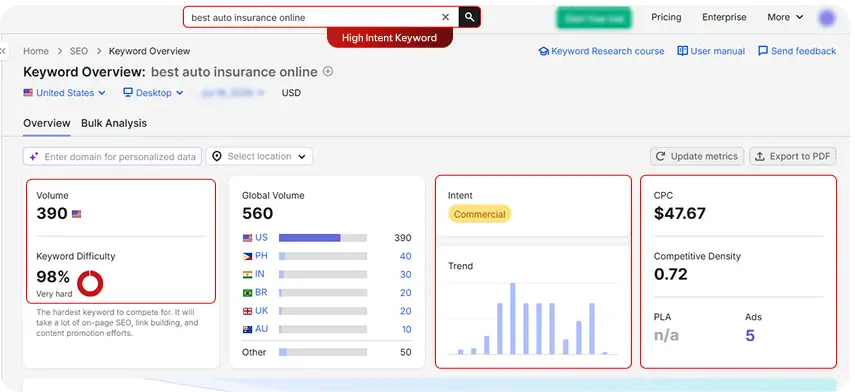Switch to the Overview tab

46,123
